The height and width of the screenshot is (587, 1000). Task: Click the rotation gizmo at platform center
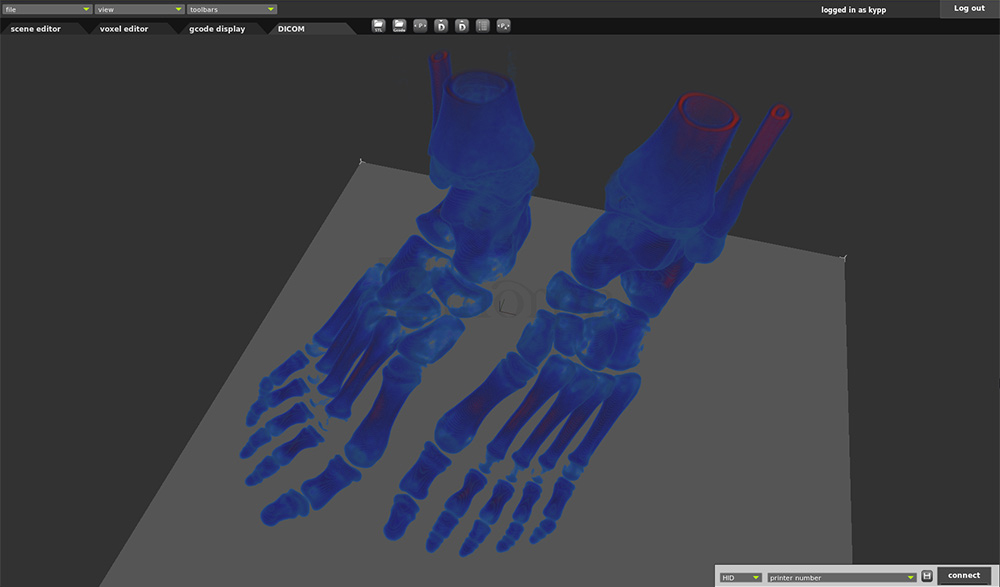(x=509, y=300)
